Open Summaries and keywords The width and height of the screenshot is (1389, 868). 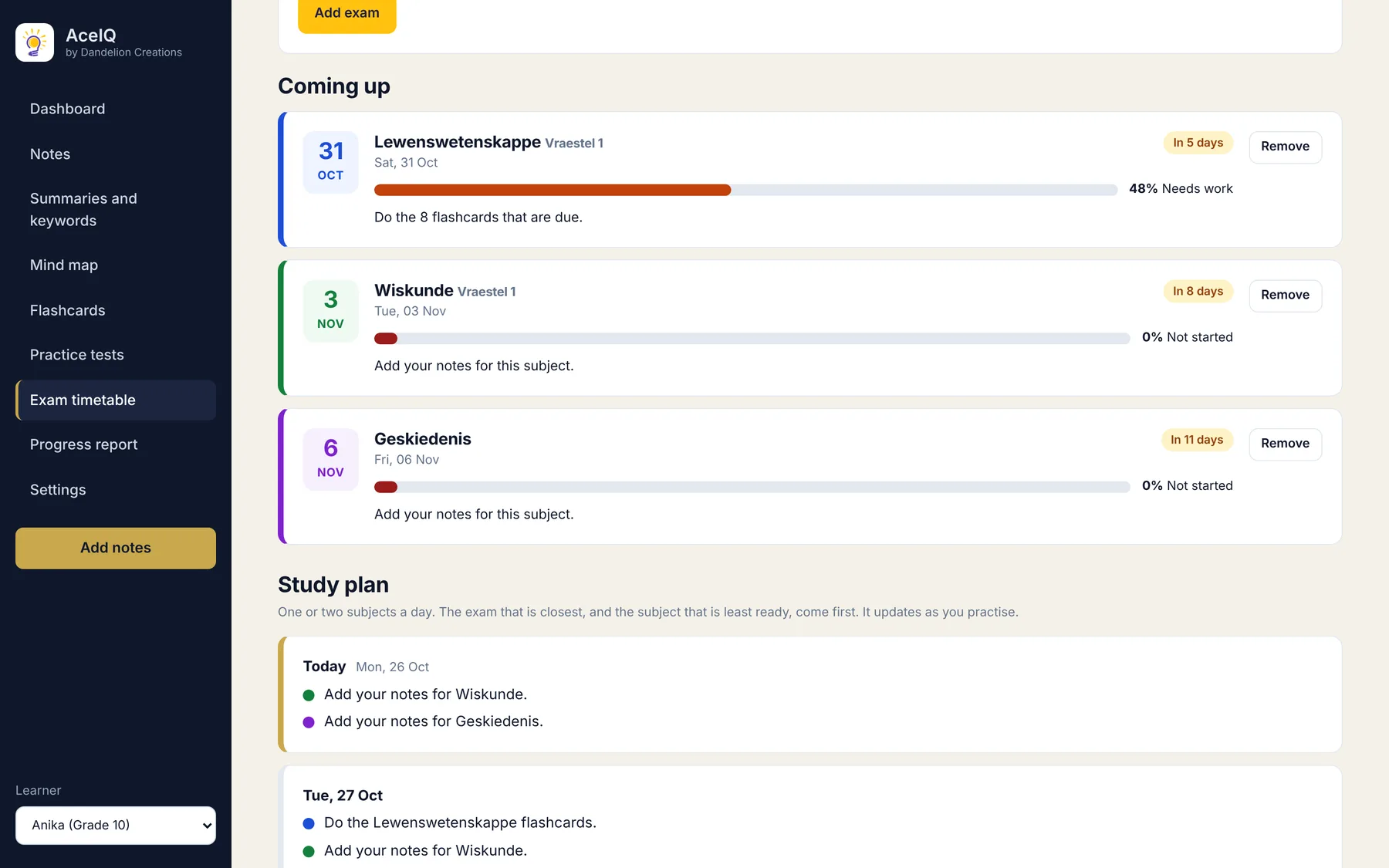tap(116, 210)
